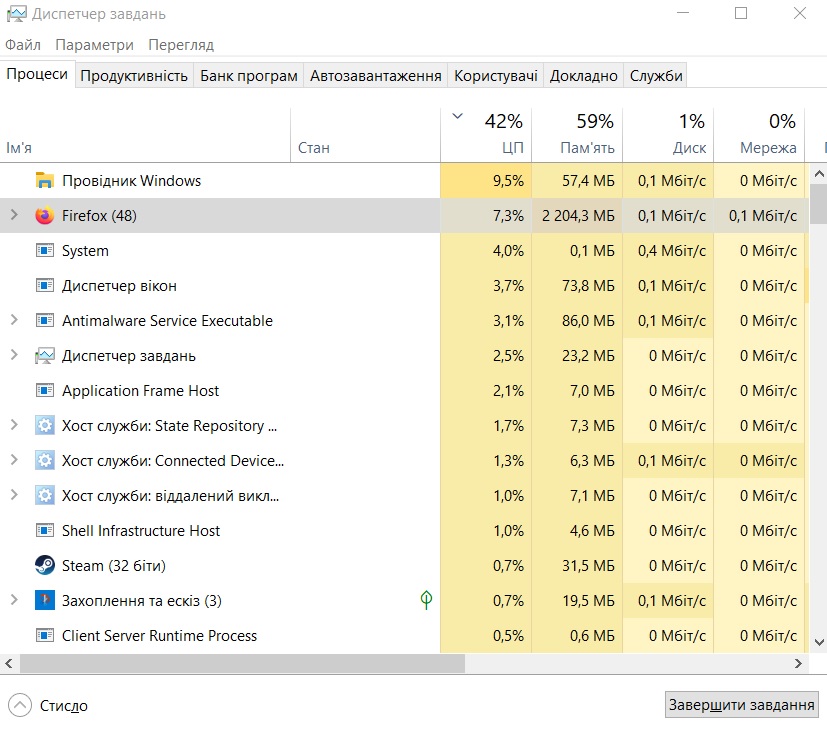Click the Application Frame Host icon

pyautogui.click(x=45, y=391)
